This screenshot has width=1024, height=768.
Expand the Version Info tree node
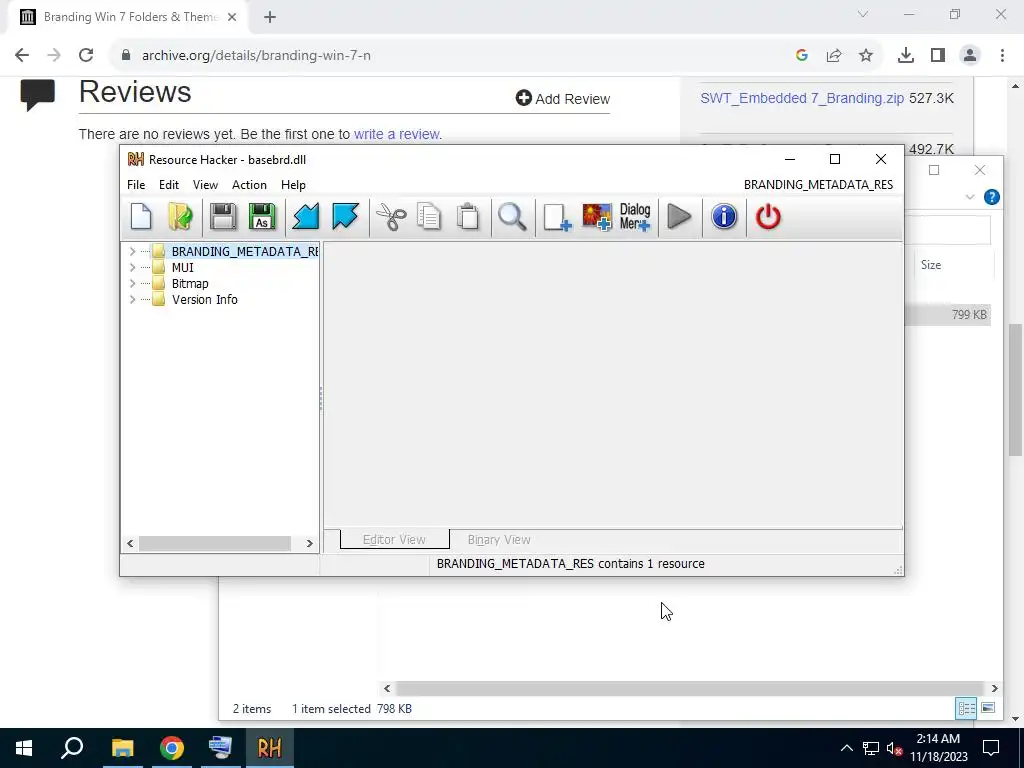(x=133, y=299)
